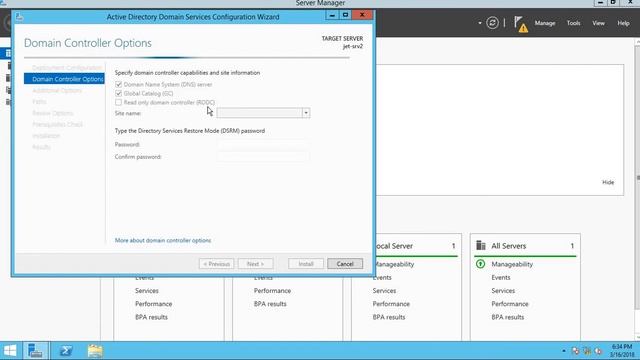The height and width of the screenshot is (360, 640).
Task: Click BPA results under All Servers
Action: [x=507, y=317]
